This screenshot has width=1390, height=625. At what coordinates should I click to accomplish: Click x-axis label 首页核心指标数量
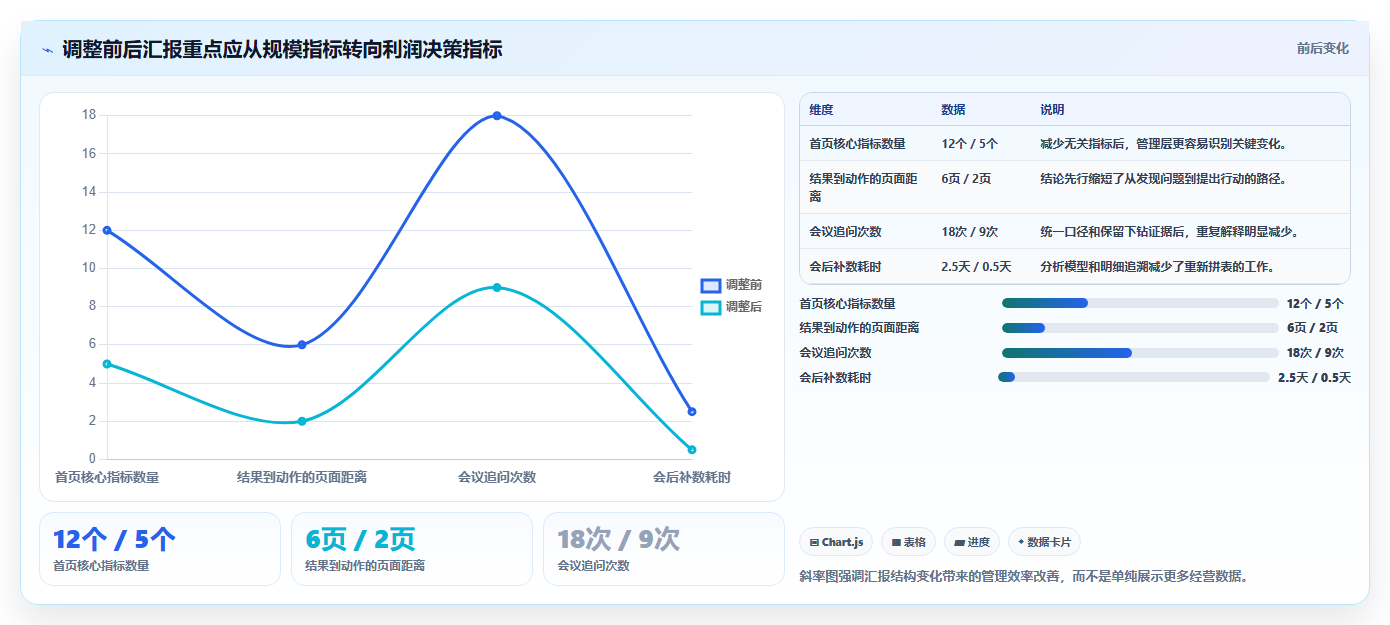click(107, 477)
